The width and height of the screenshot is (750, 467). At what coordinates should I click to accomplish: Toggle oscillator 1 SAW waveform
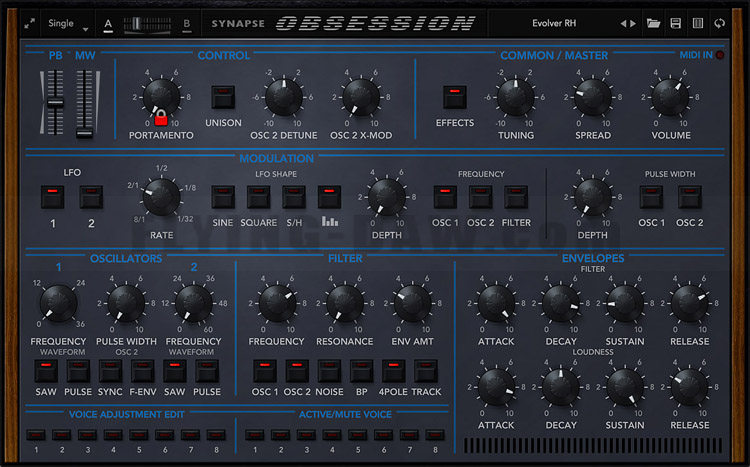46,371
